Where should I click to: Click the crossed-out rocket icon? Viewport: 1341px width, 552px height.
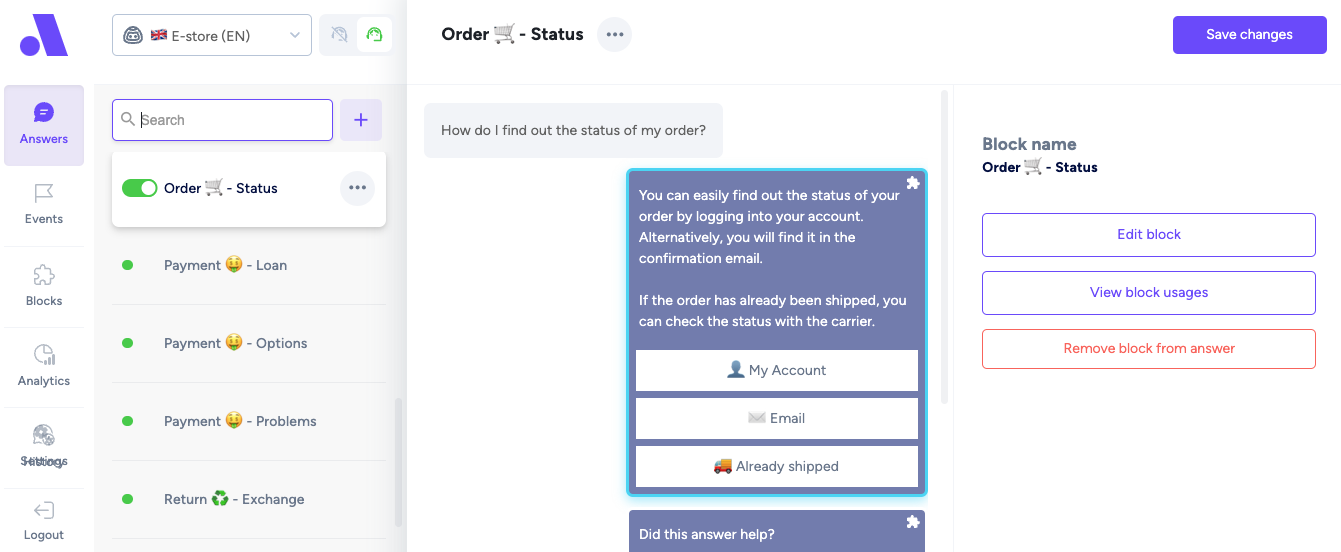339,35
